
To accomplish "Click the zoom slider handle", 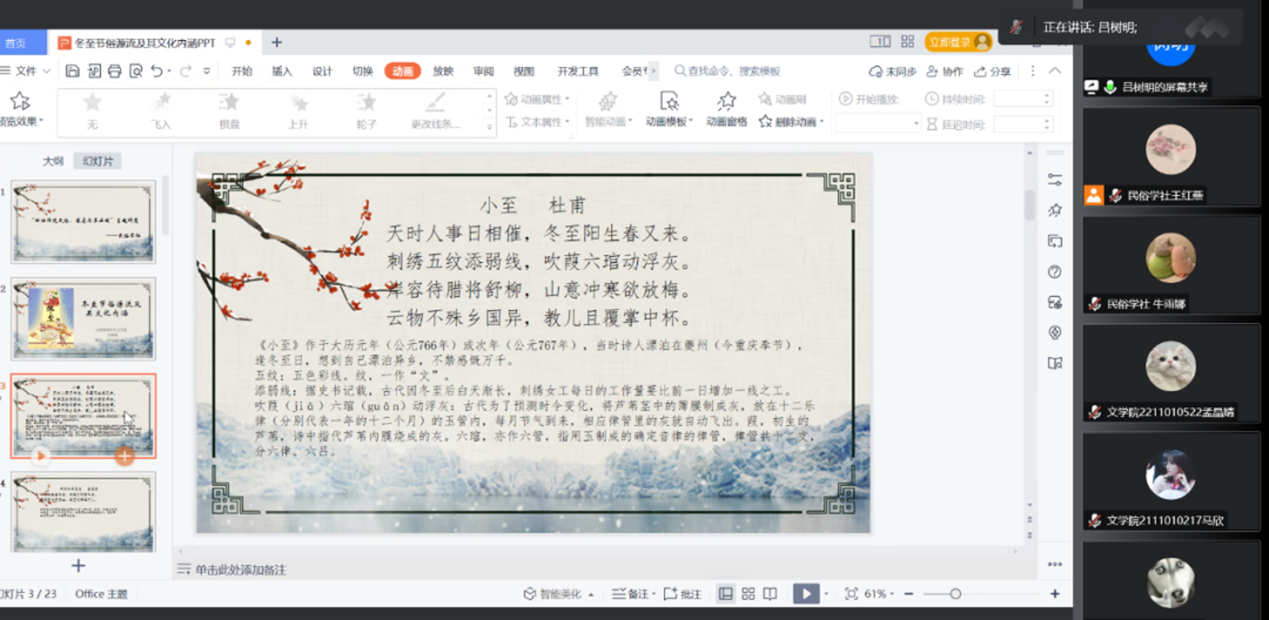I will pyautogui.click(x=956, y=594).
